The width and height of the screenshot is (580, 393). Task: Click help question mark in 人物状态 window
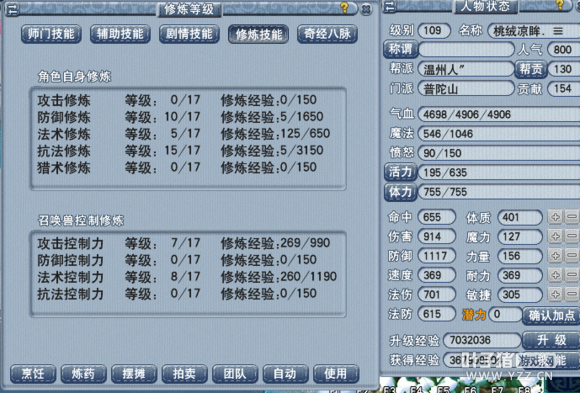(x=560, y=5)
